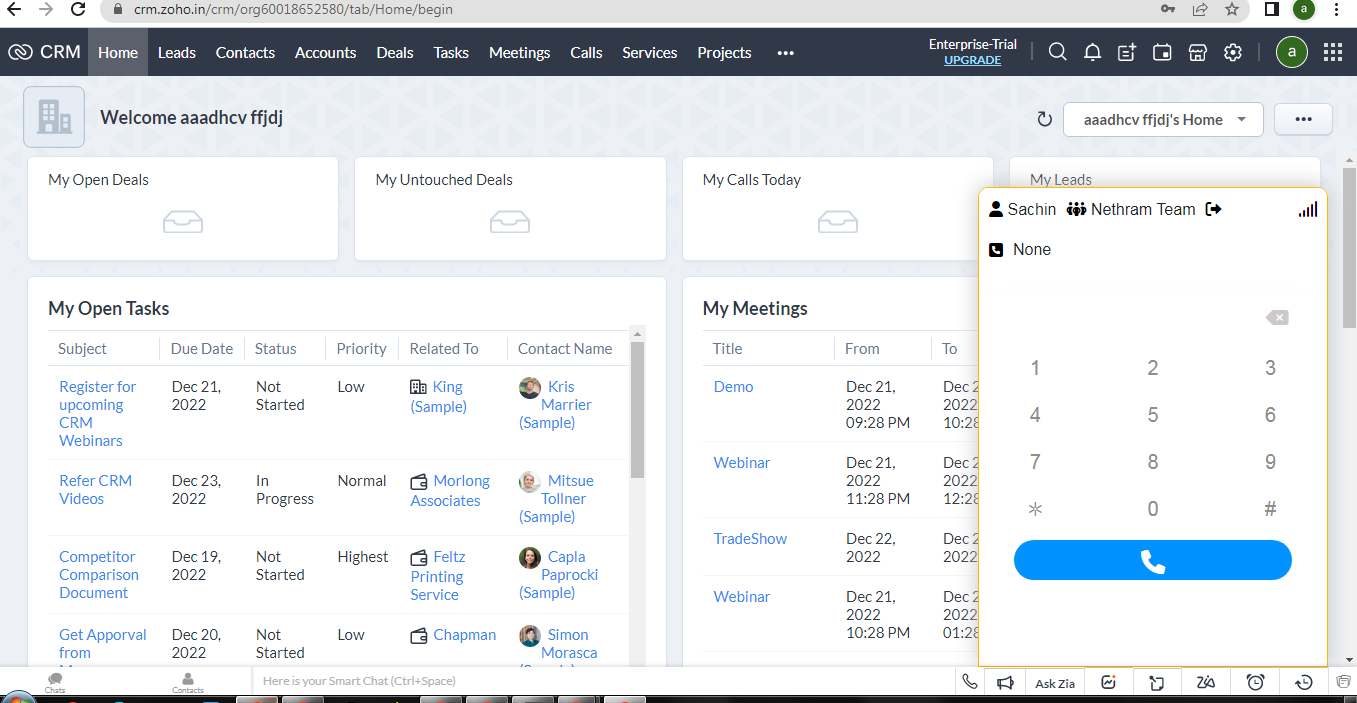Open the Deals module tab
Screen dimensions: 1357x703
tap(394, 53)
